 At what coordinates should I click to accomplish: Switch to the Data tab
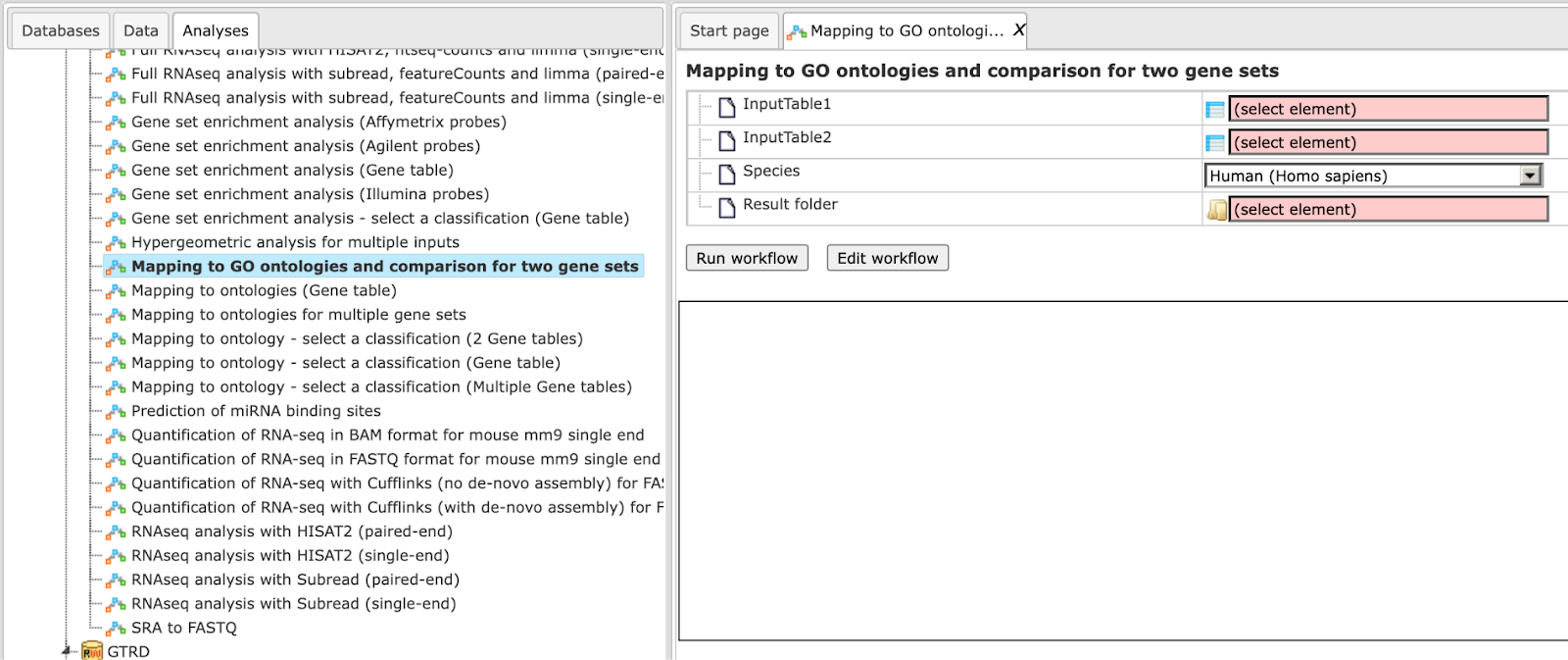click(141, 31)
